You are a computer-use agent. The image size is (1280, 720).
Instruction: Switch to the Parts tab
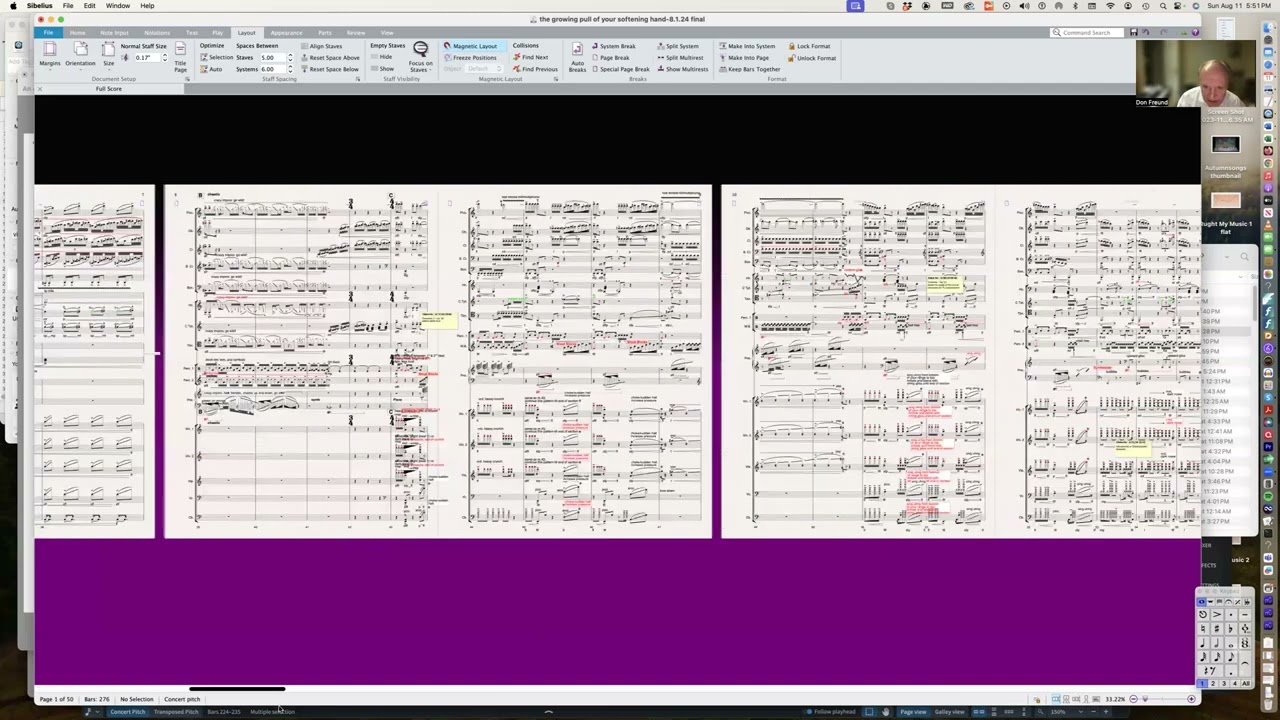[325, 33]
